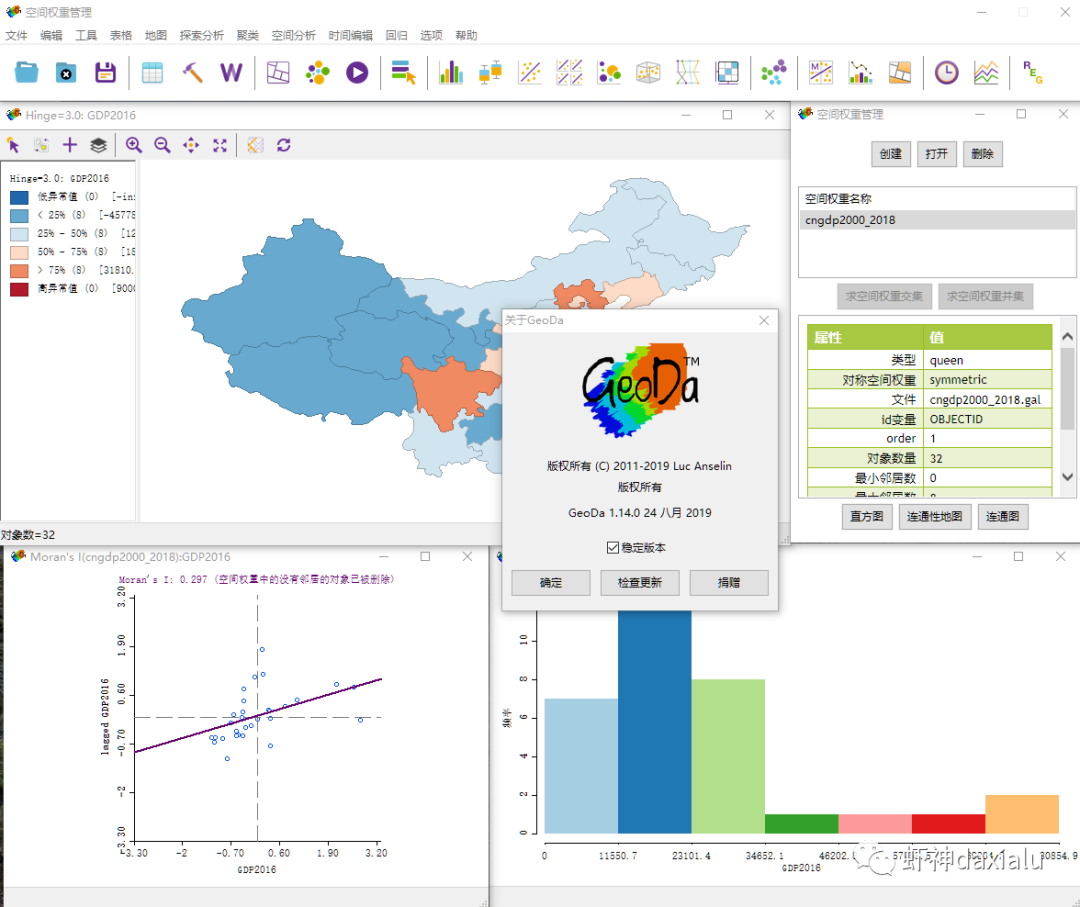Click the cngdp2000_2018.gal file cell
Viewport: 1080px width, 907px height.
click(x=988, y=399)
